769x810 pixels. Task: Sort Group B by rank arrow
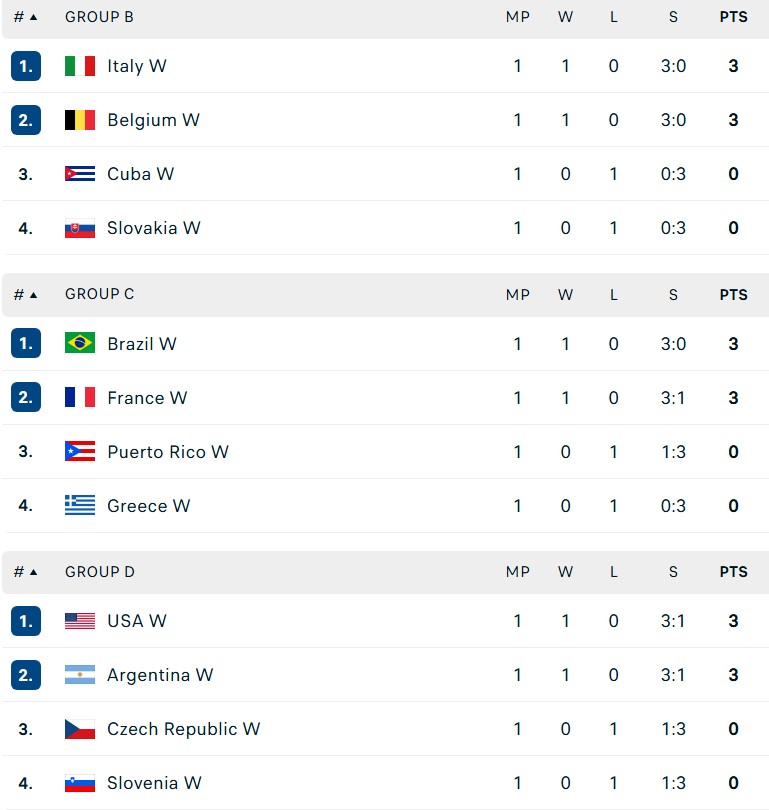tap(34, 17)
